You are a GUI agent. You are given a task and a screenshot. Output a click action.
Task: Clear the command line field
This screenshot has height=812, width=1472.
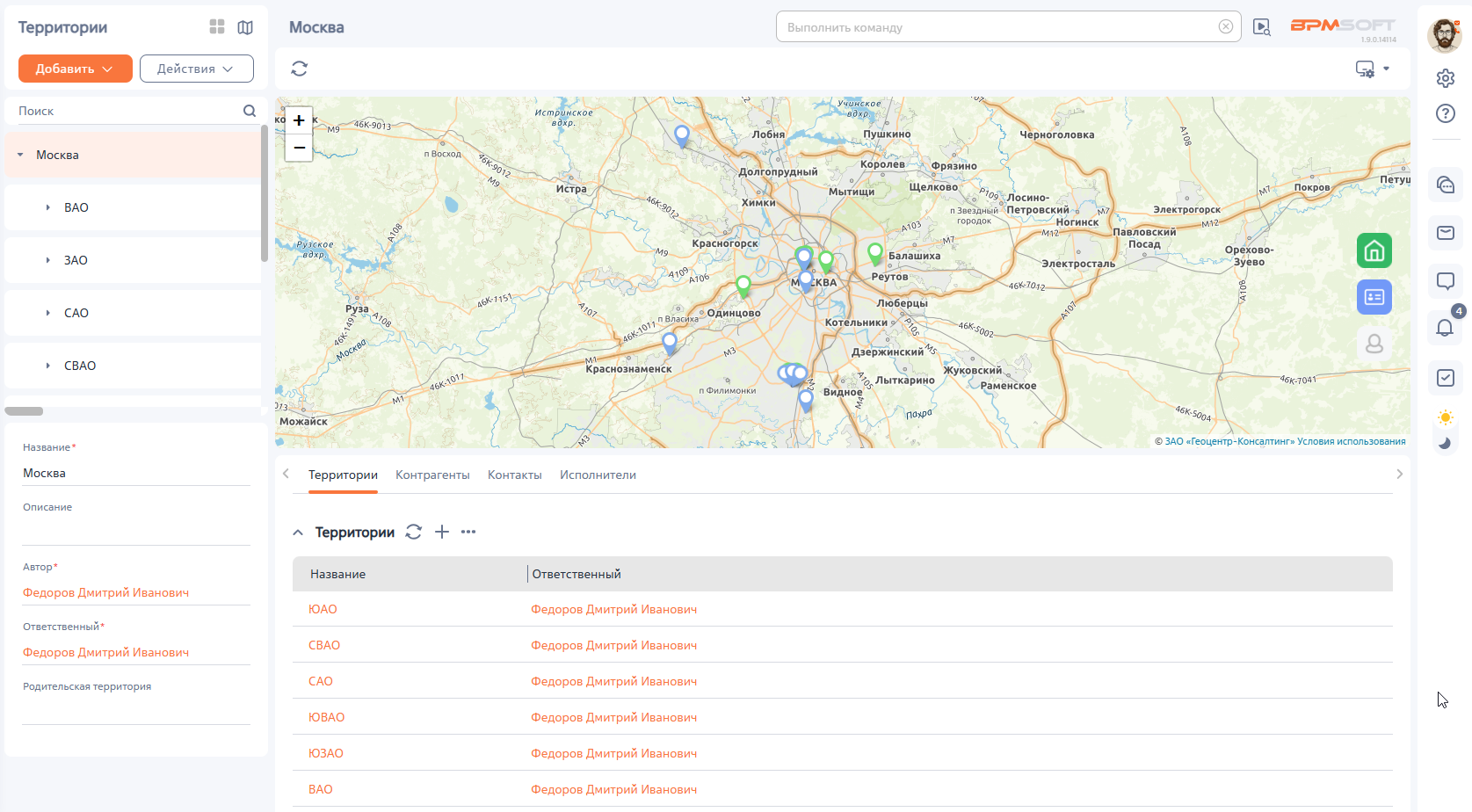click(x=1226, y=26)
